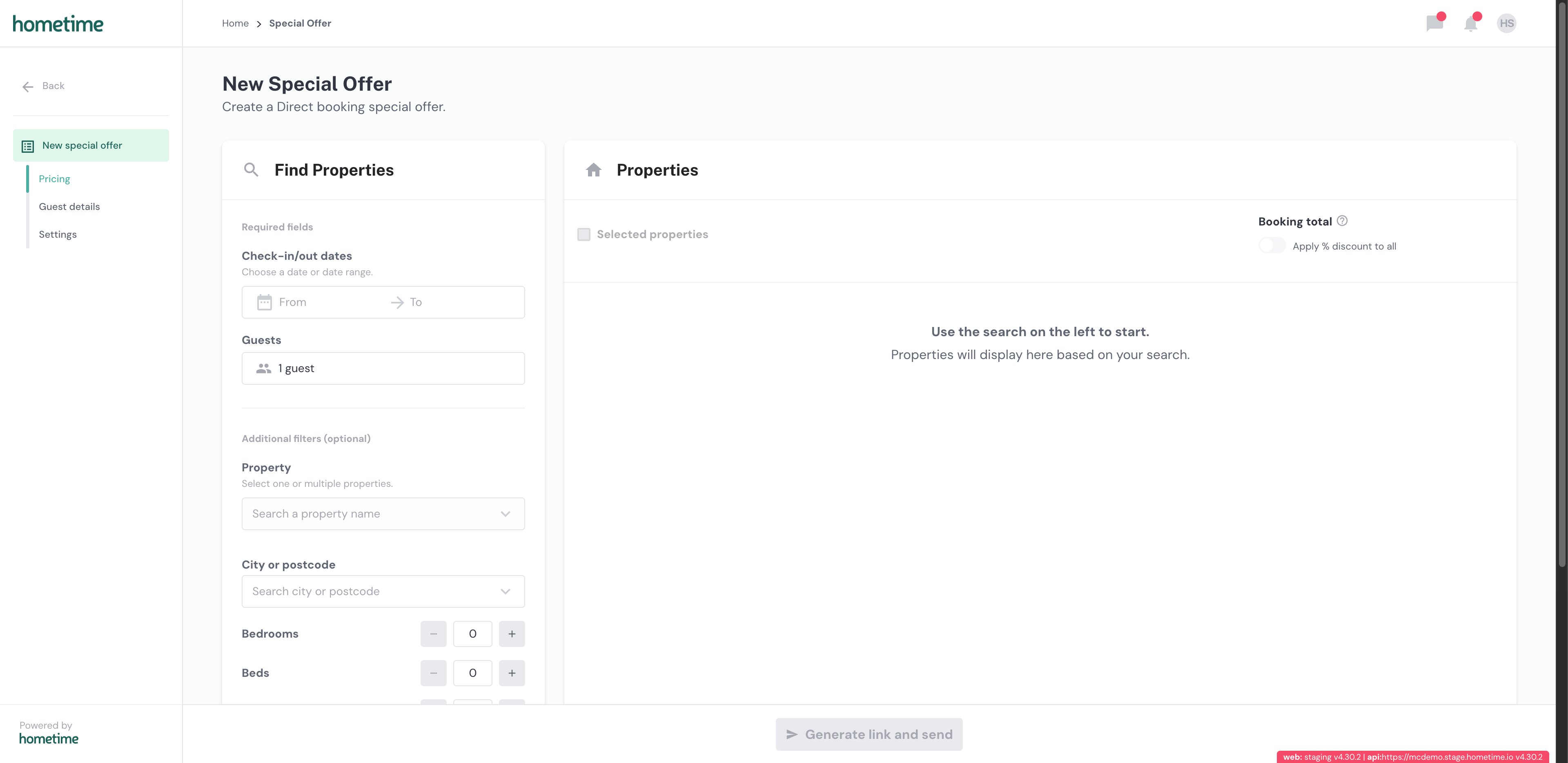Click the Find Properties search icon

click(251, 170)
